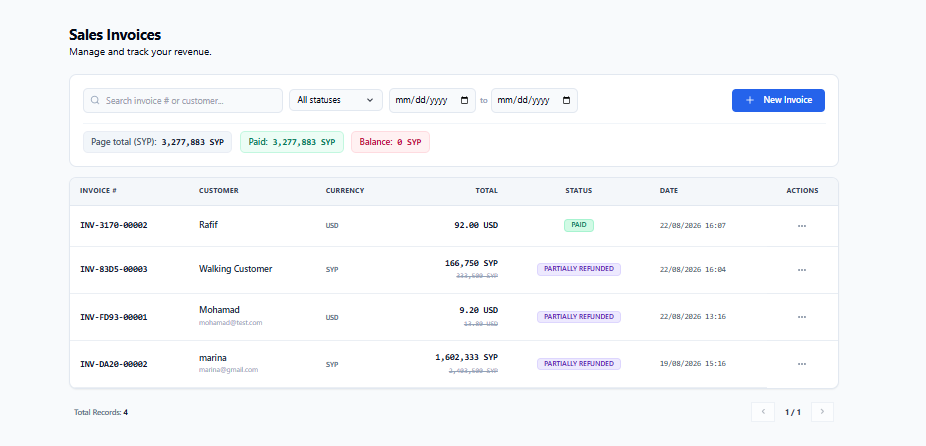The width and height of the screenshot is (926, 446).
Task: Select invoice number INV-3170-00002
Action: (x=113, y=225)
